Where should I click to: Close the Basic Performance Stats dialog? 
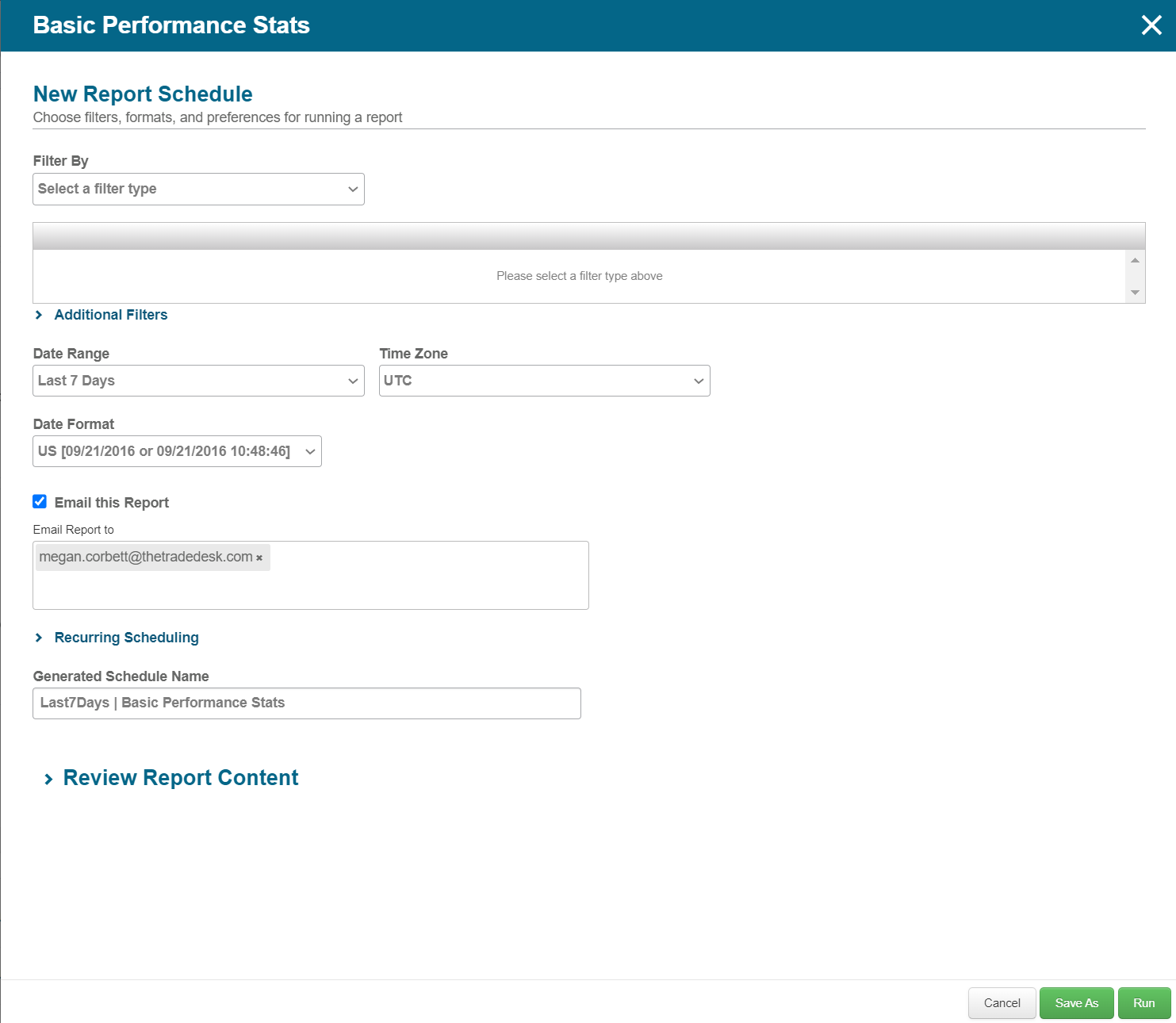[1151, 25]
